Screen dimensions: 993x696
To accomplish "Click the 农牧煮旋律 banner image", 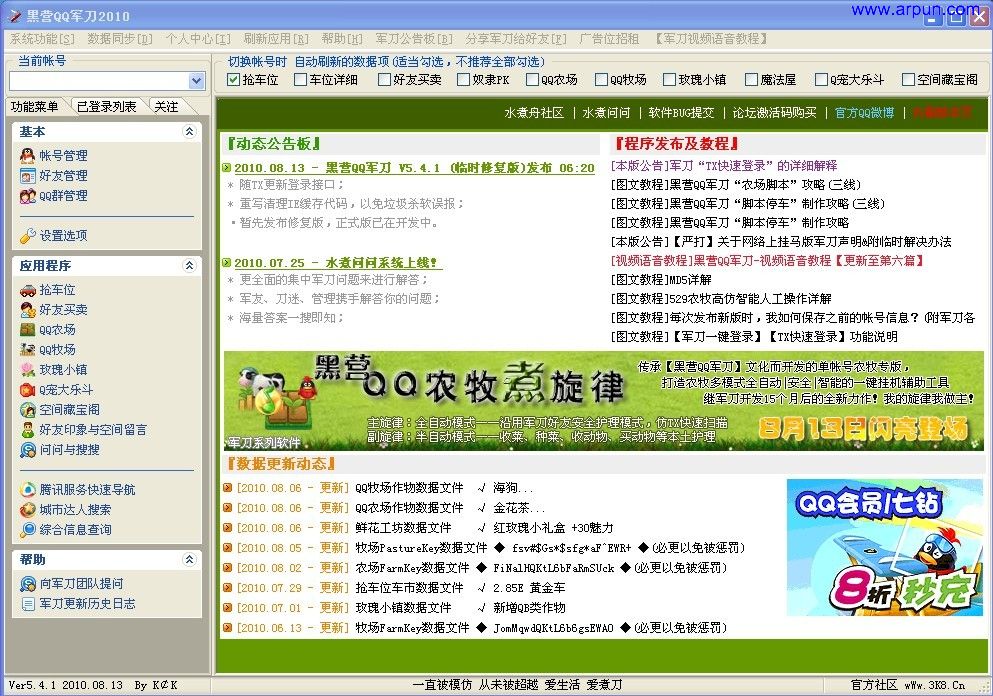I will [604, 401].
